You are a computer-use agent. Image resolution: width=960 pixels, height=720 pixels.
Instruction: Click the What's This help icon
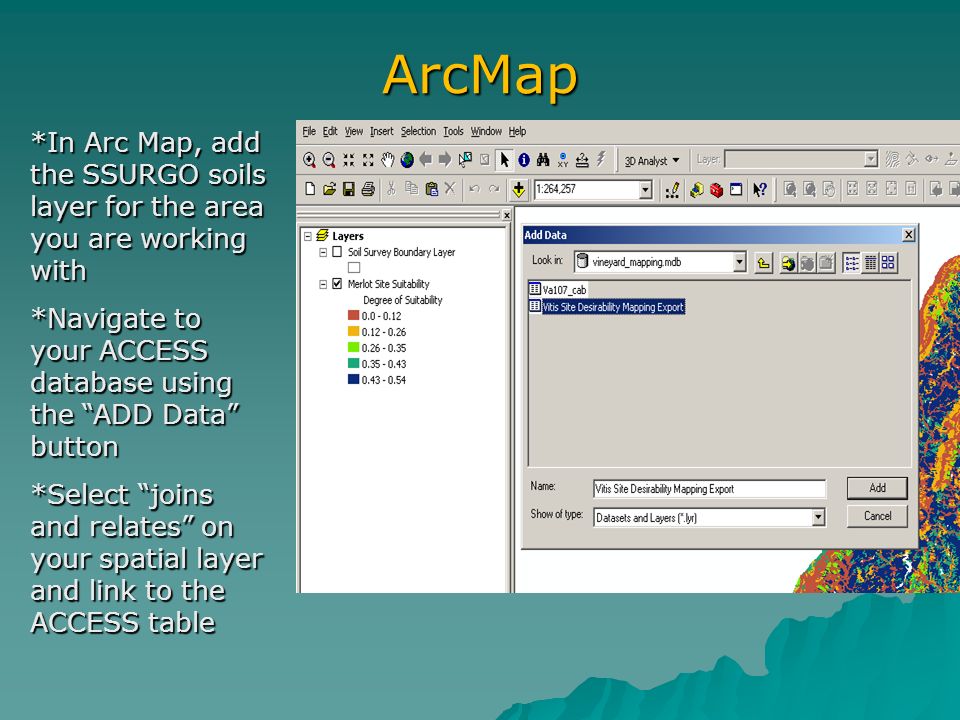(760, 190)
